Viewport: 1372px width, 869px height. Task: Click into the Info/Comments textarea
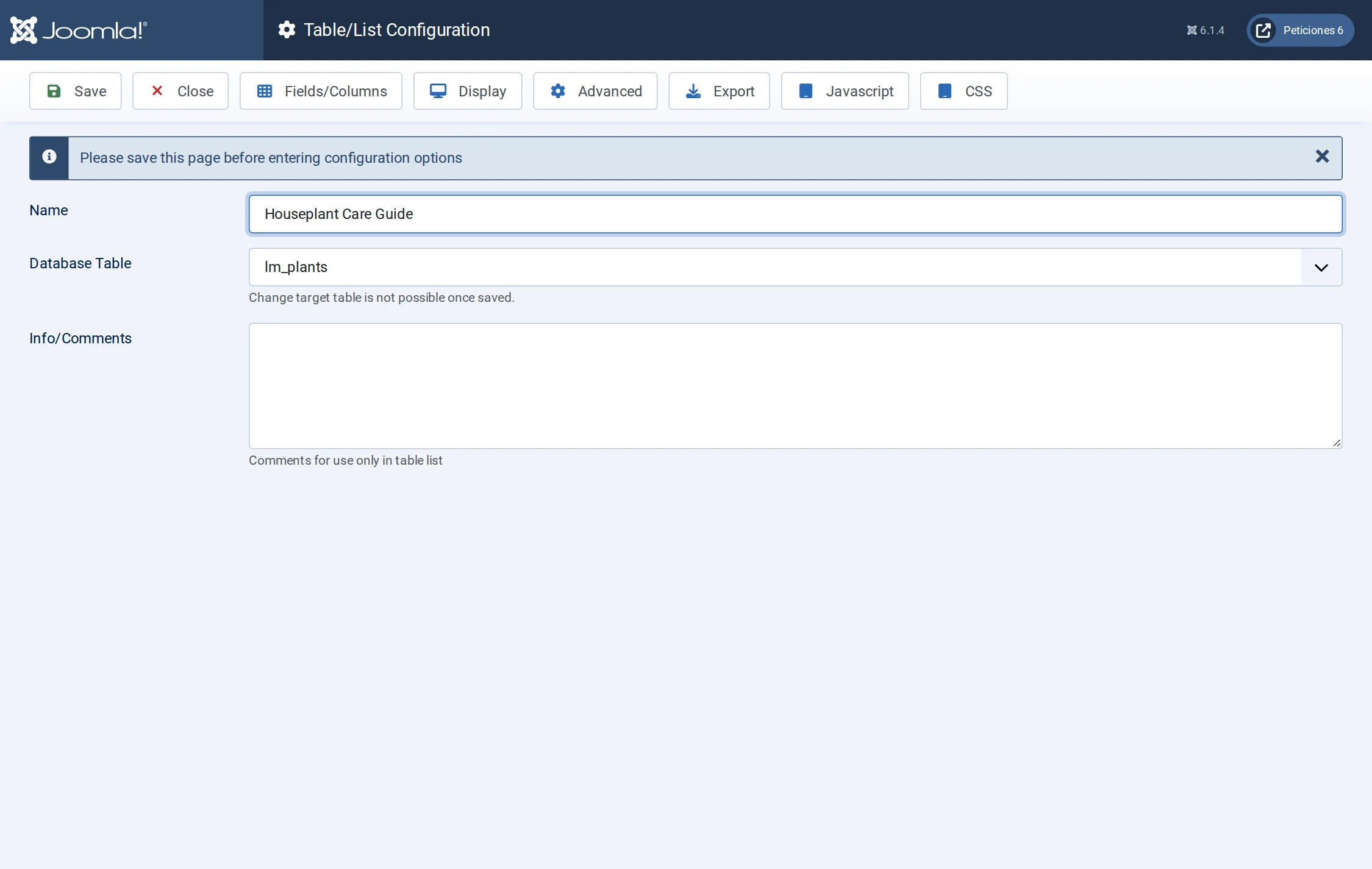pos(795,386)
